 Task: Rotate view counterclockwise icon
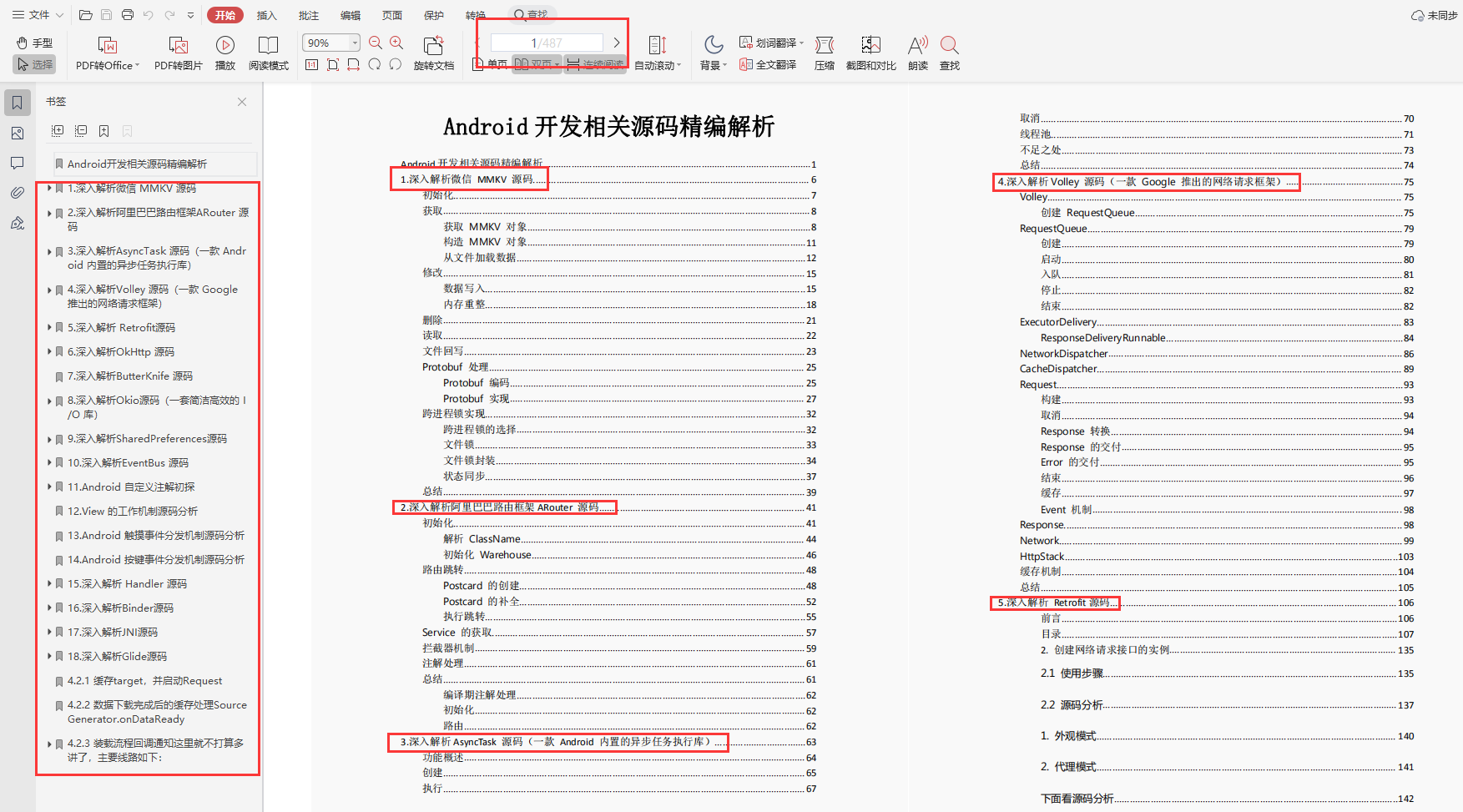395,64
